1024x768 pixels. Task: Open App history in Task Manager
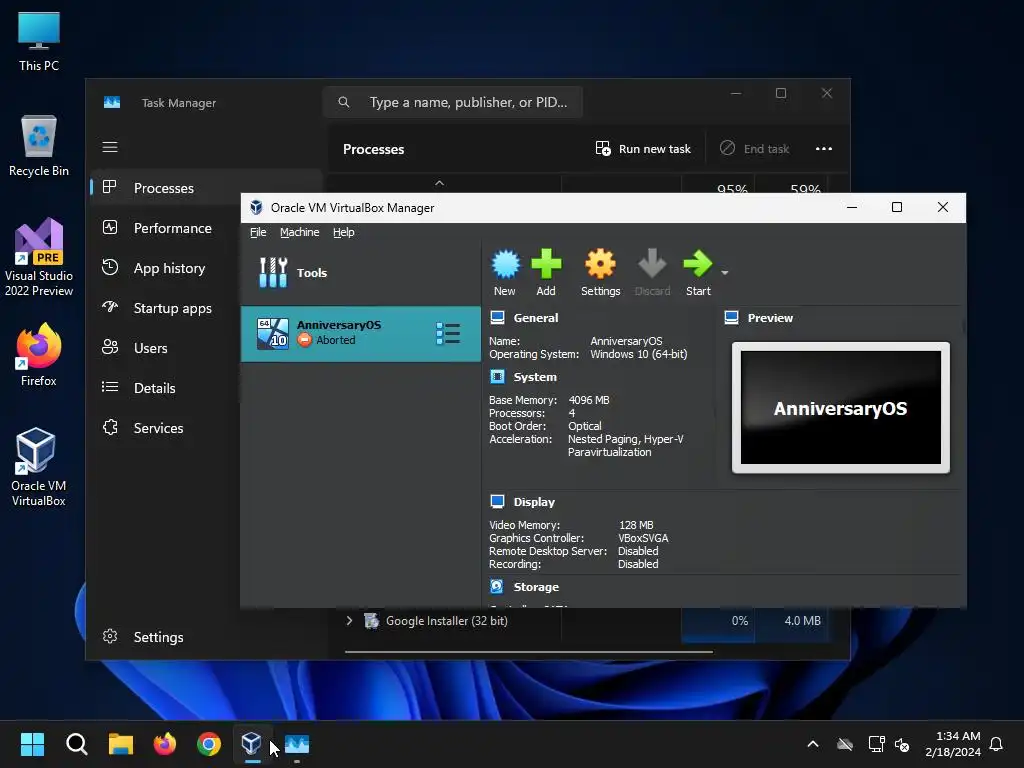[165, 268]
